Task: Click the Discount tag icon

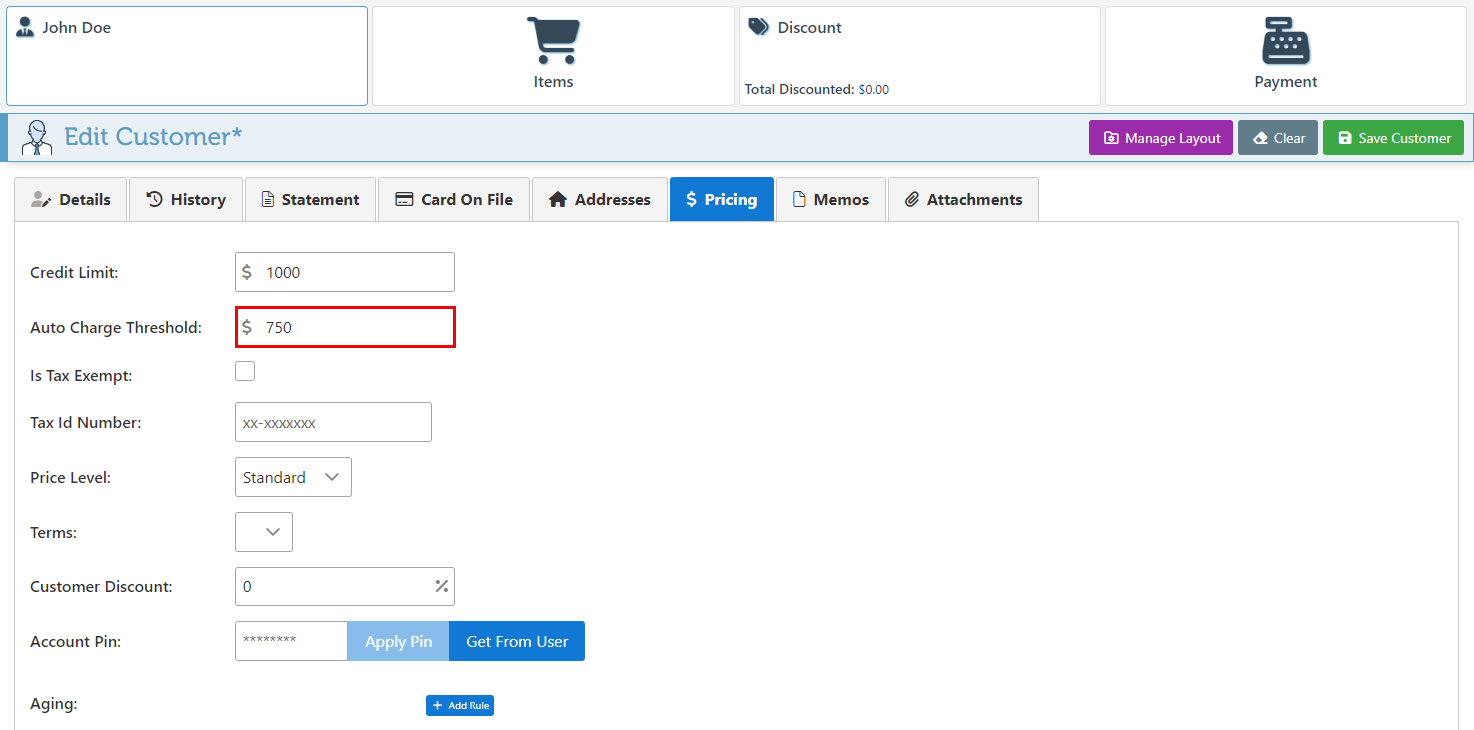Action: tap(758, 27)
